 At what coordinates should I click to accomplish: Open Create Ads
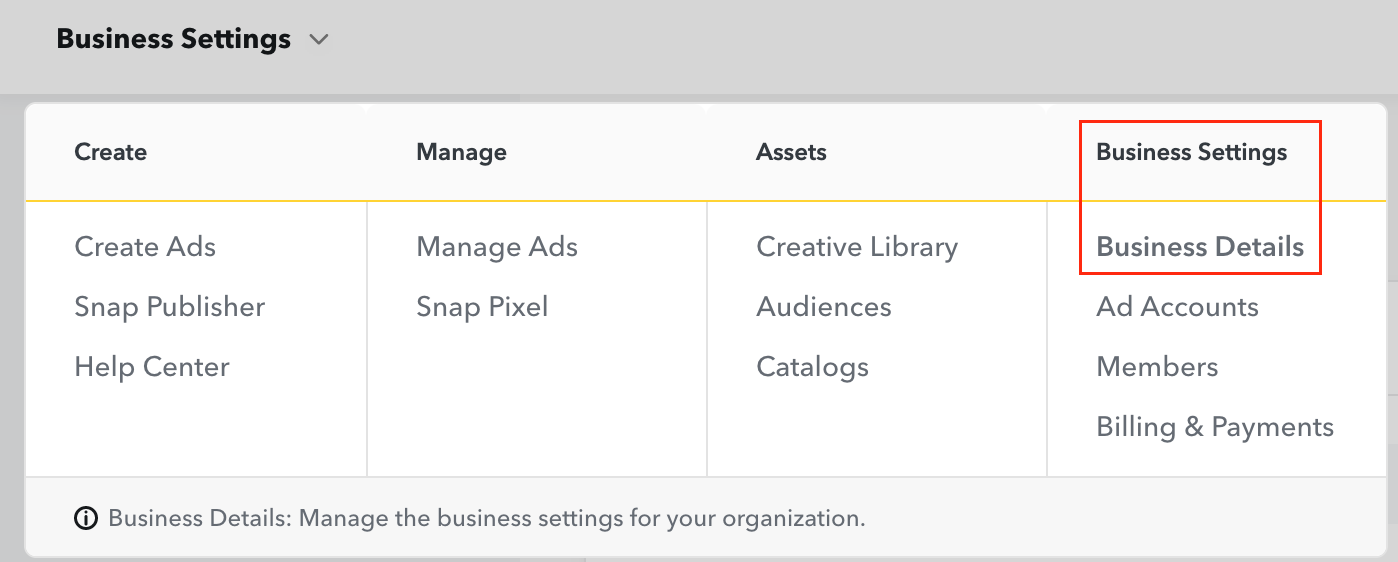(145, 247)
